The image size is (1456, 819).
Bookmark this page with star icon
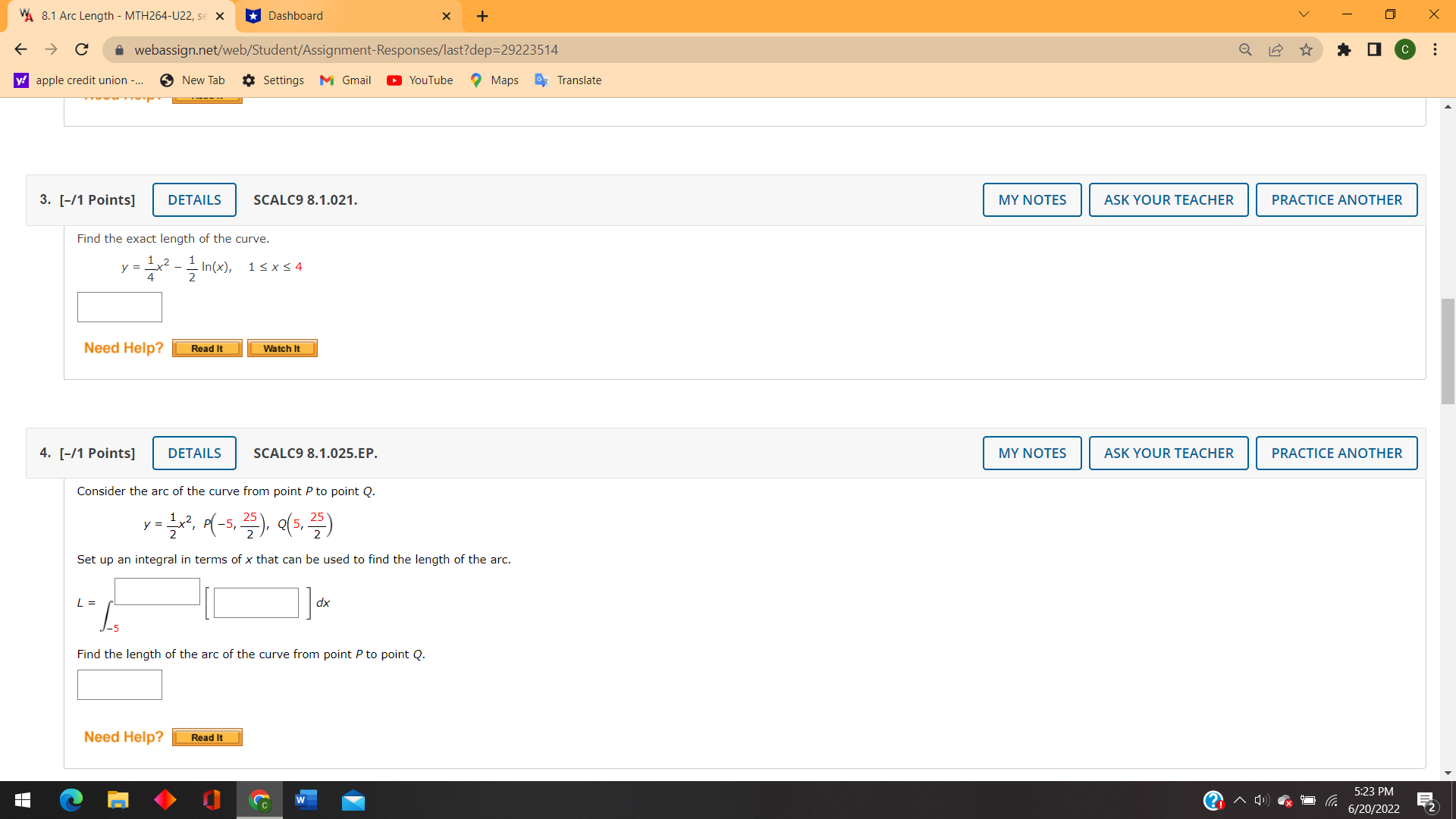(1306, 49)
